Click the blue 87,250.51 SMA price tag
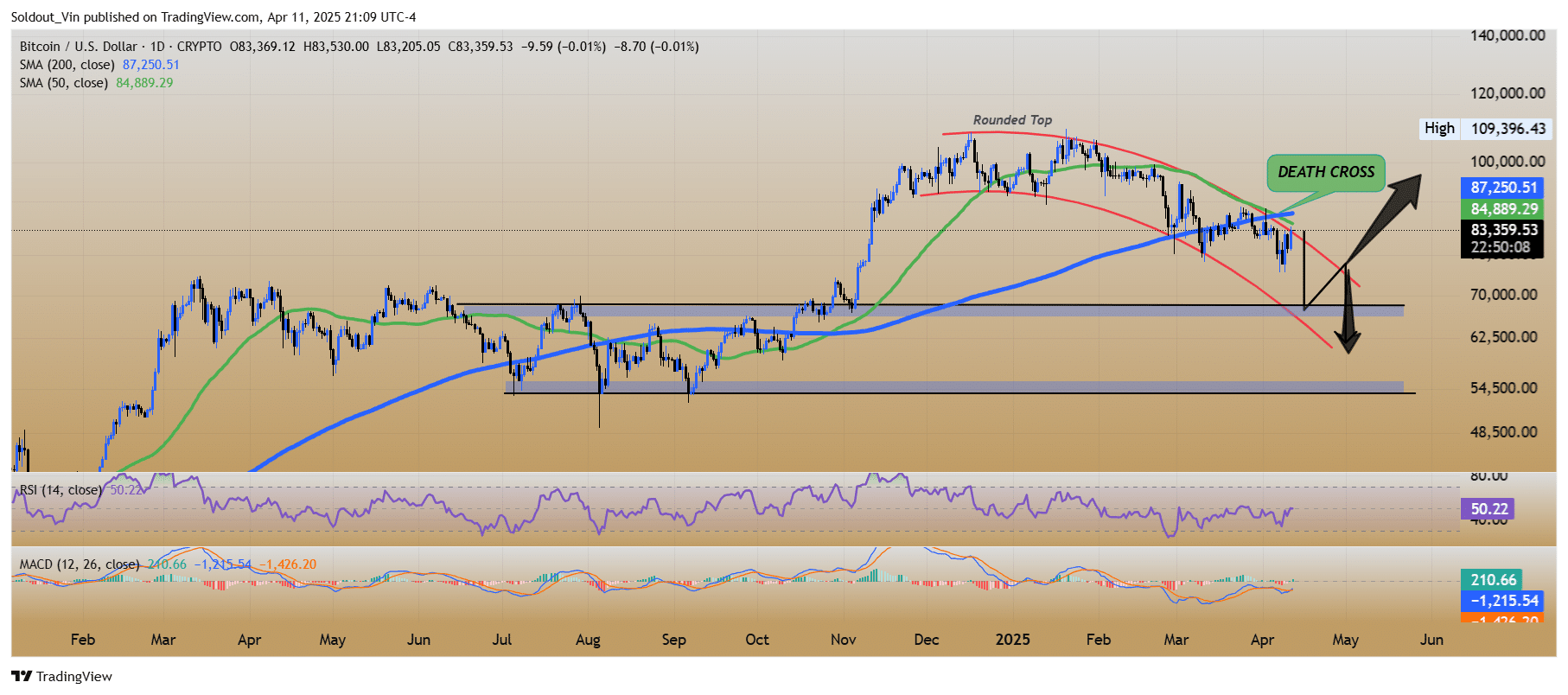Viewport: 1568px width, 695px height. click(x=1503, y=188)
